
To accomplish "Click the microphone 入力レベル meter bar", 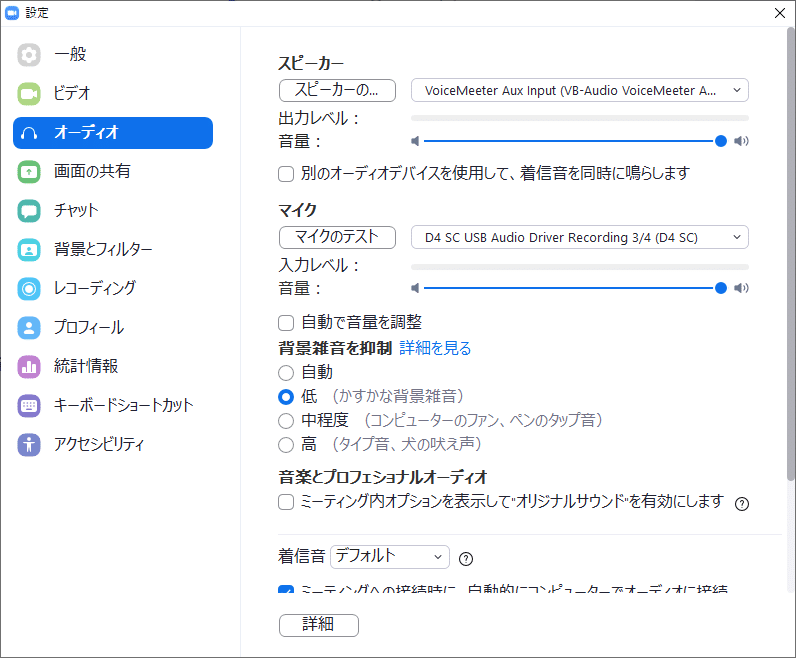I will pyautogui.click(x=580, y=267).
